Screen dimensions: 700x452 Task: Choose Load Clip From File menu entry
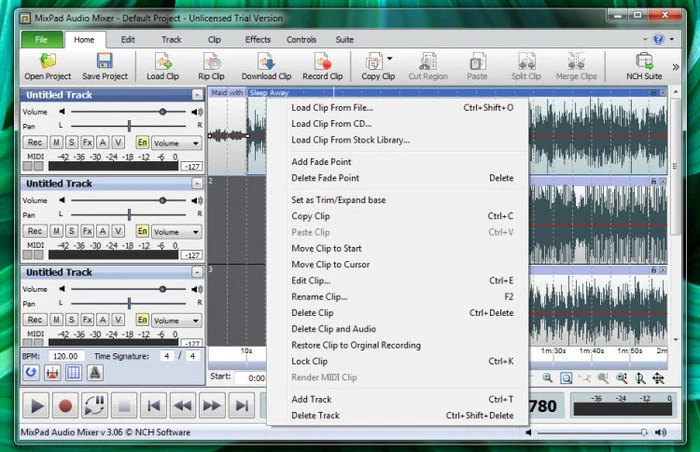click(331, 107)
